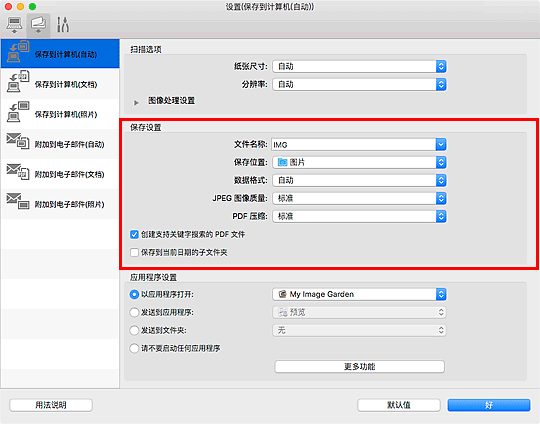The image size is (540, 424).
Task: Open the 保存位置 dropdown
Action: click(x=359, y=162)
